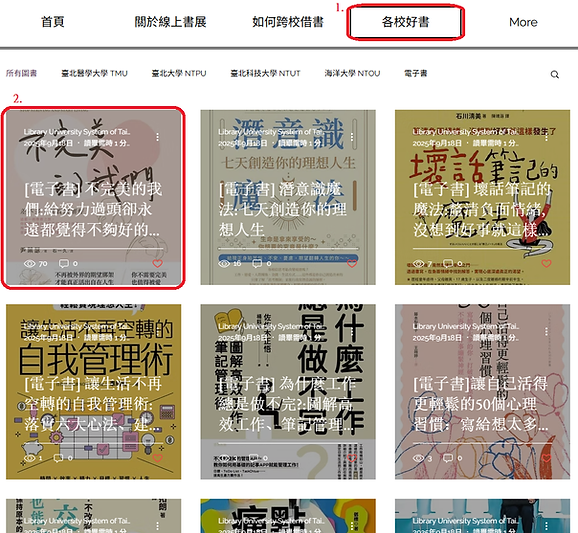Open post title 讓生活不再空轉的自我管理術
Viewport: 578px width, 533px height.
coord(93,404)
